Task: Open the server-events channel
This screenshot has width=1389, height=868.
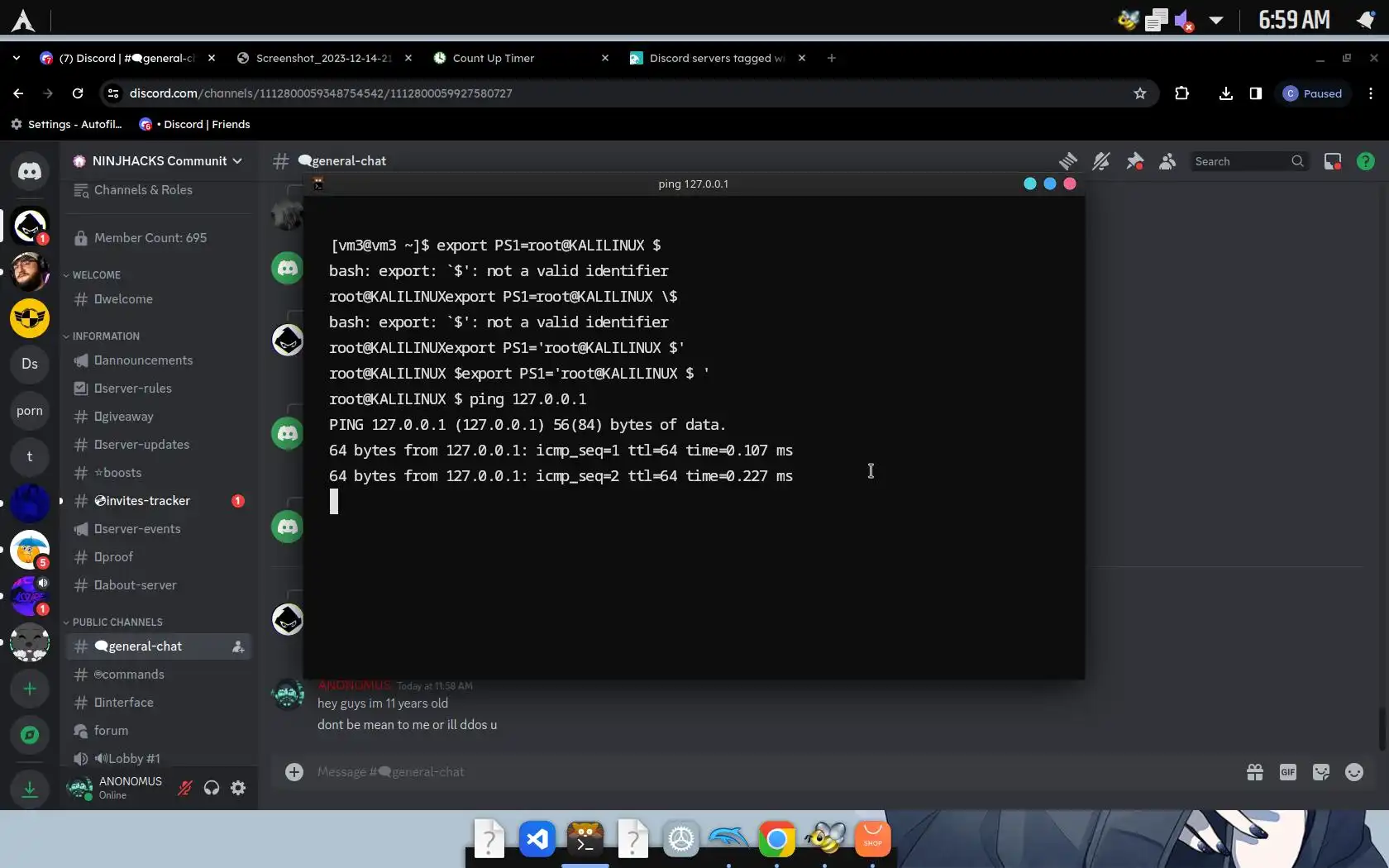Action: click(x=159, y=529)
